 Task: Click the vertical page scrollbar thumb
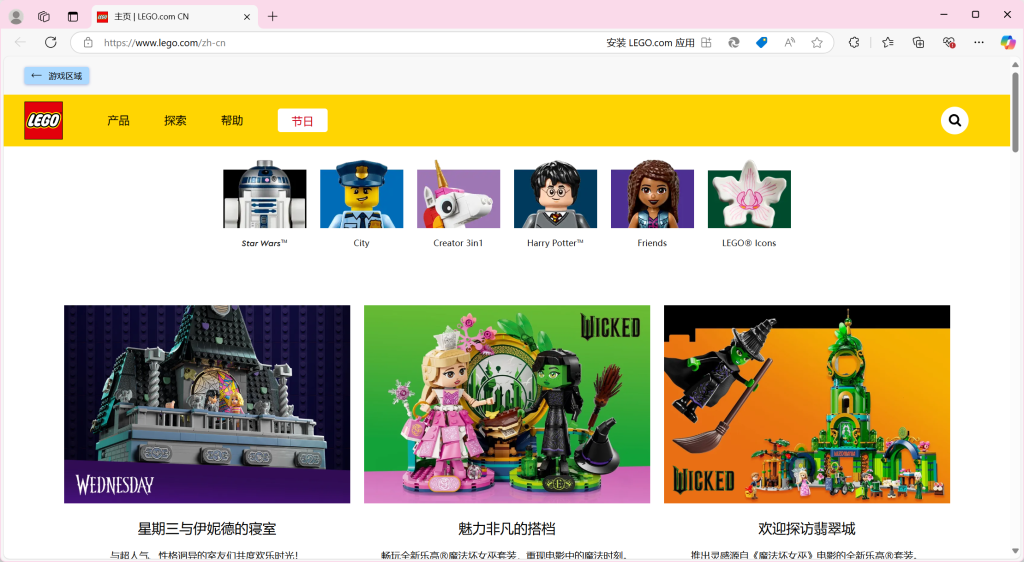[1015, 112]
